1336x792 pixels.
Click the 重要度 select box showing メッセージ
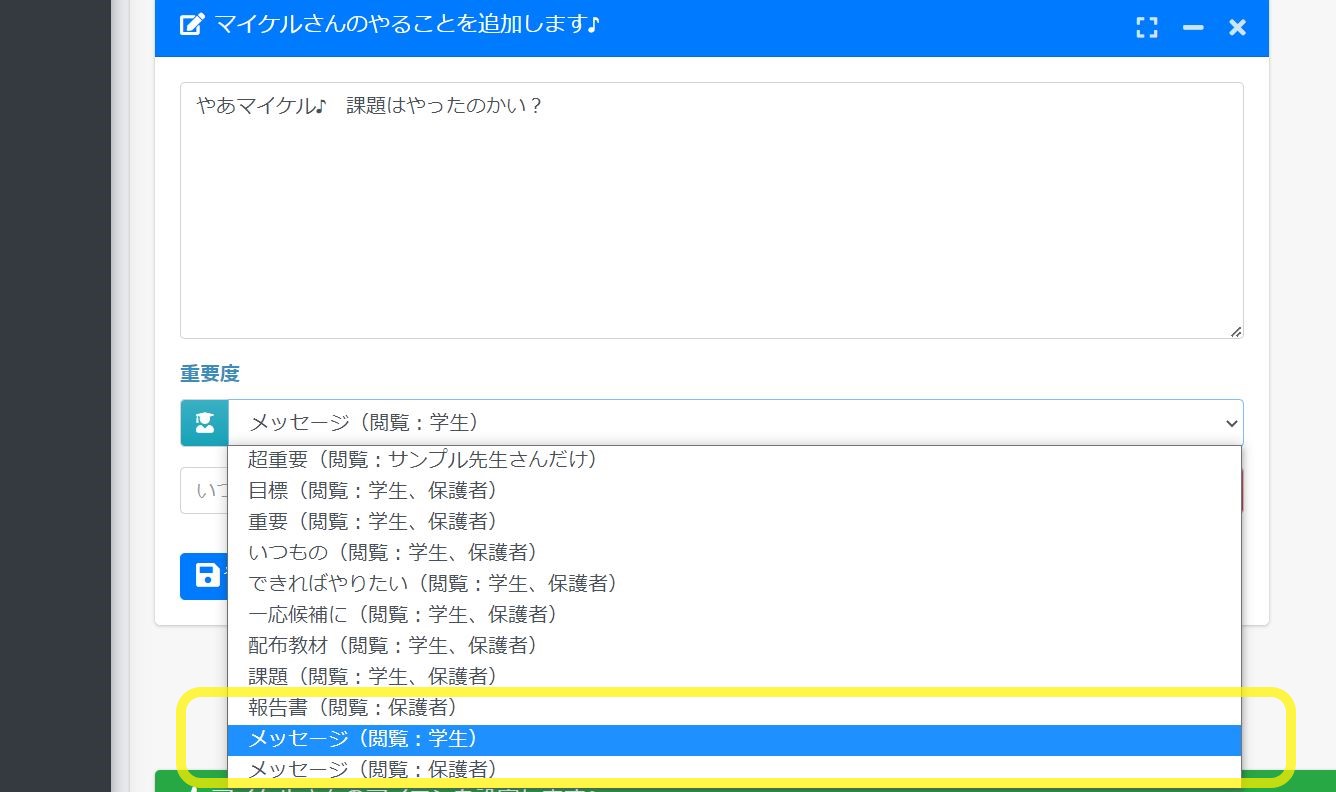click(x=720, y=423)
